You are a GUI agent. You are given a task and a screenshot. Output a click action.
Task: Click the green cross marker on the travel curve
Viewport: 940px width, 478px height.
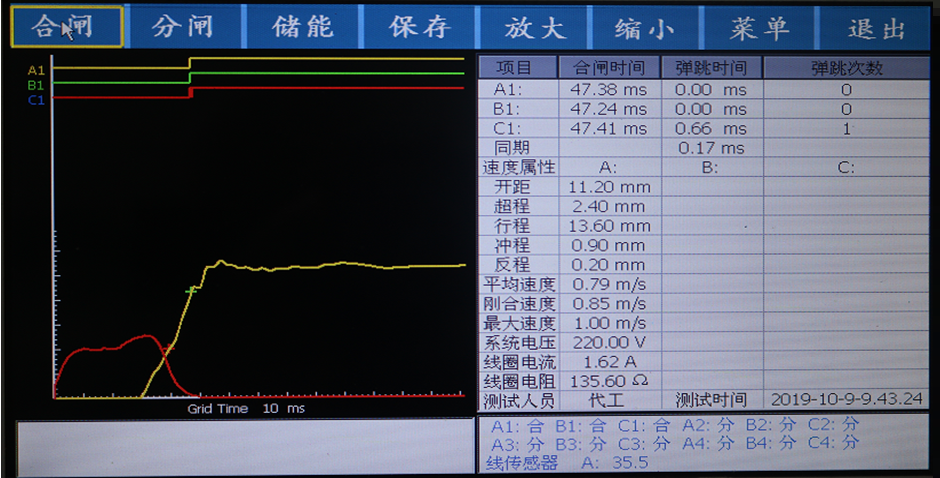pos(192,290)
